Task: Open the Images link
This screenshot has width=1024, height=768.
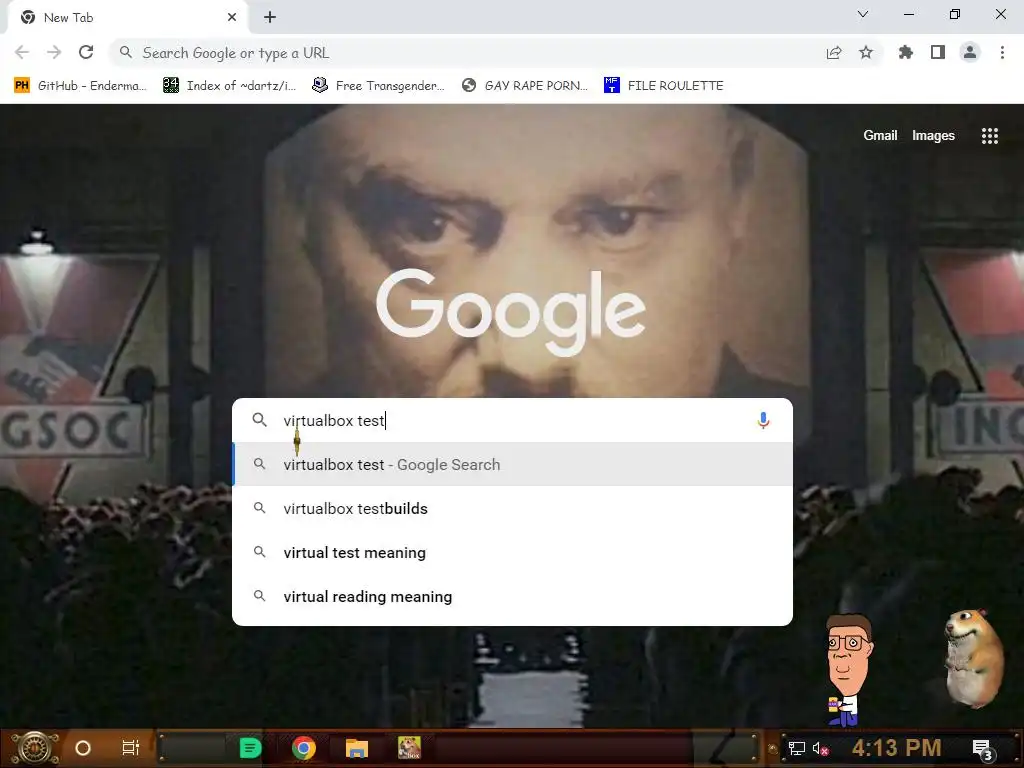Action: coord(933,135)
